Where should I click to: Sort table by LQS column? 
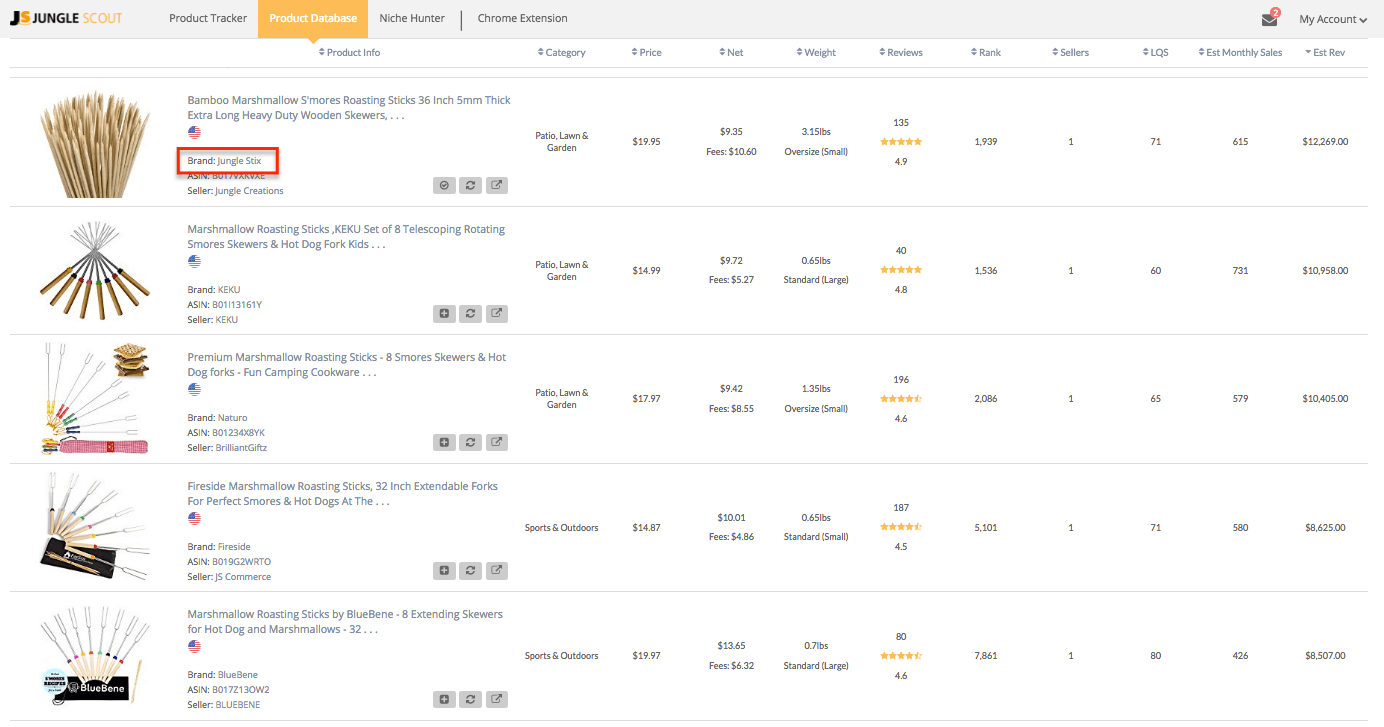(1156, 52)
